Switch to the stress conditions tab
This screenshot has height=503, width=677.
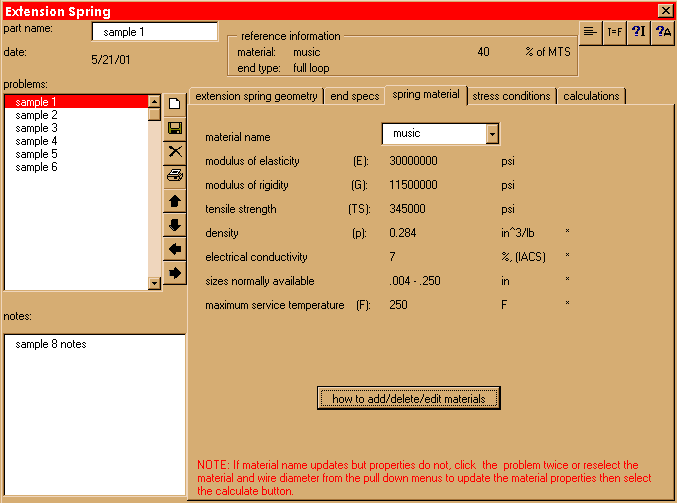(511, 96)
